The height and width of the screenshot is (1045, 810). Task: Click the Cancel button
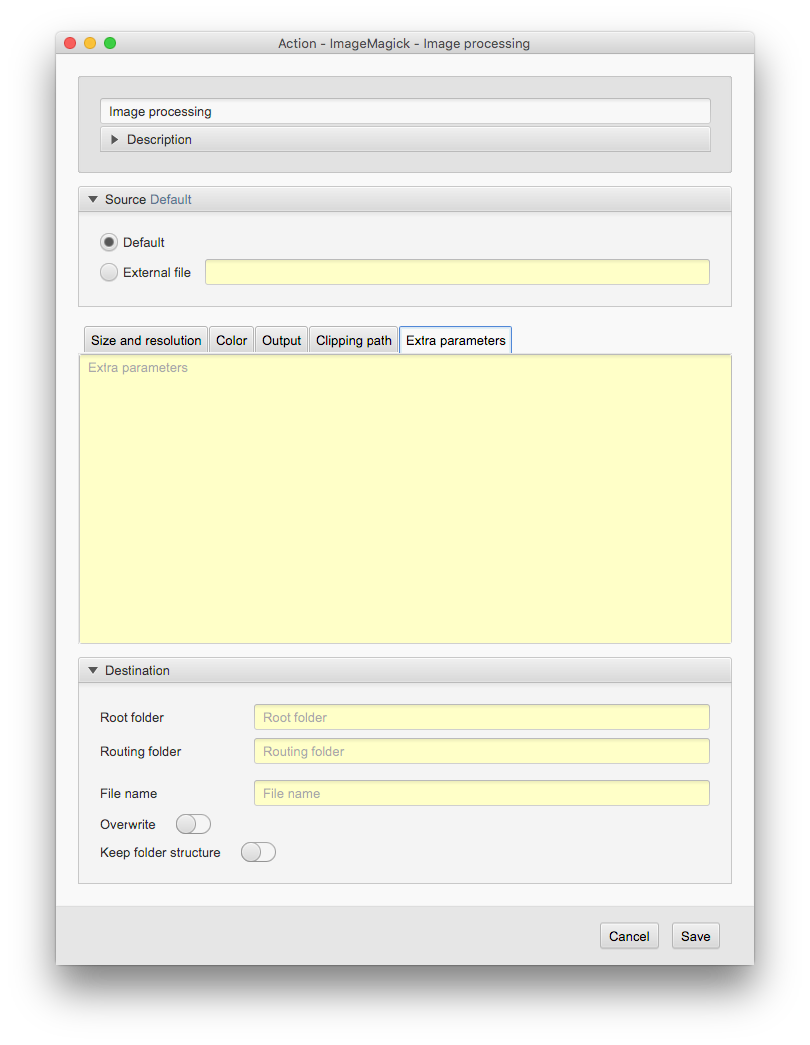[x=629, y=936]
